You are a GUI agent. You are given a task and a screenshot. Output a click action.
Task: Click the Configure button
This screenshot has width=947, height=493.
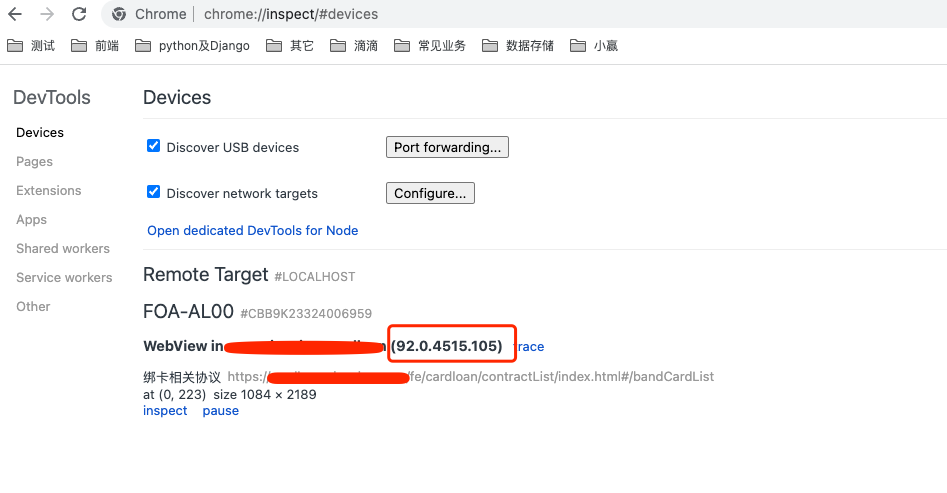[x=430, y=193]
